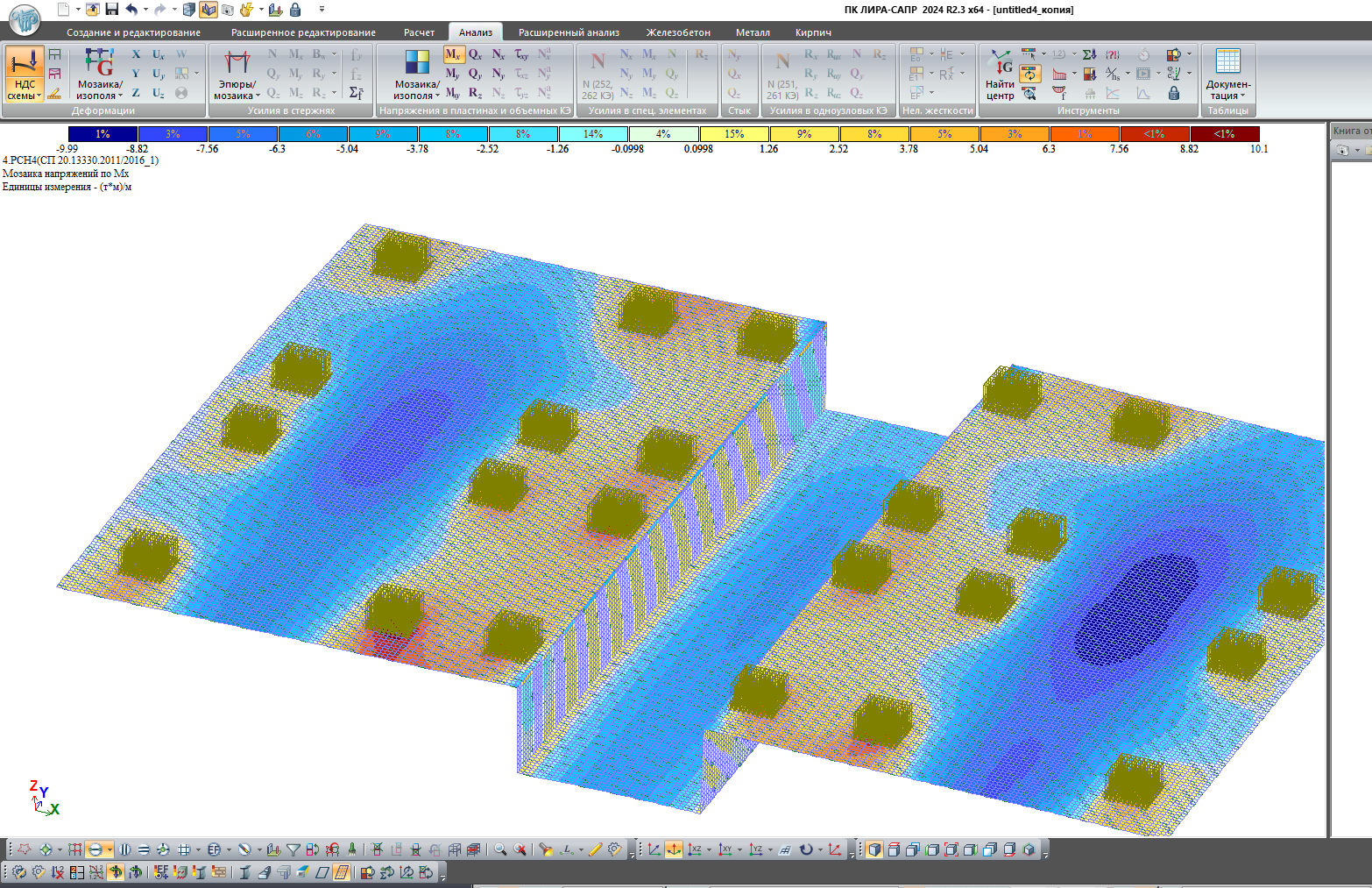Show X displacement in Деформации group
The width and height of the screenshot is (1372, 888).
pos(136,54)
